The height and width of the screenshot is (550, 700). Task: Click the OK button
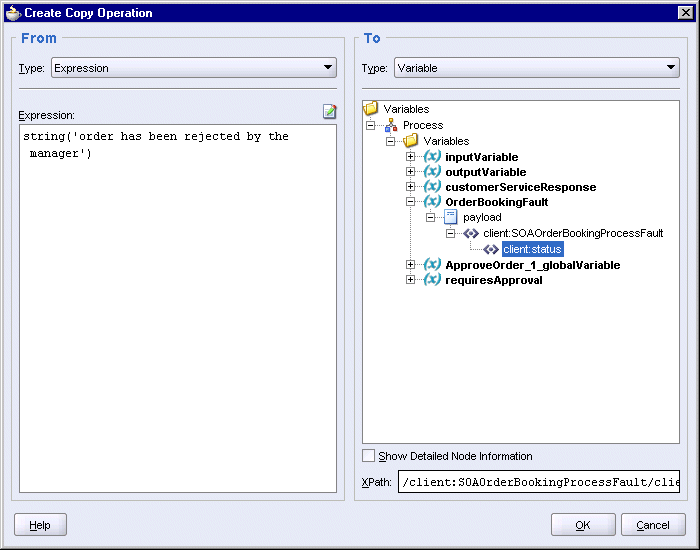[x=583, y=525]
